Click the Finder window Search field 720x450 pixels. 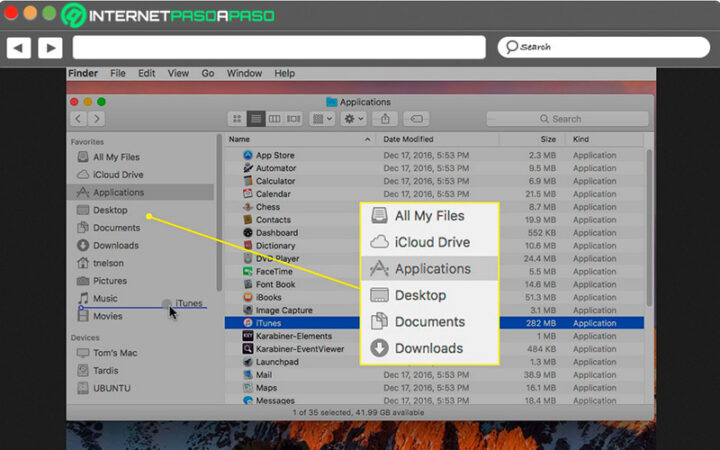point(567,119)
